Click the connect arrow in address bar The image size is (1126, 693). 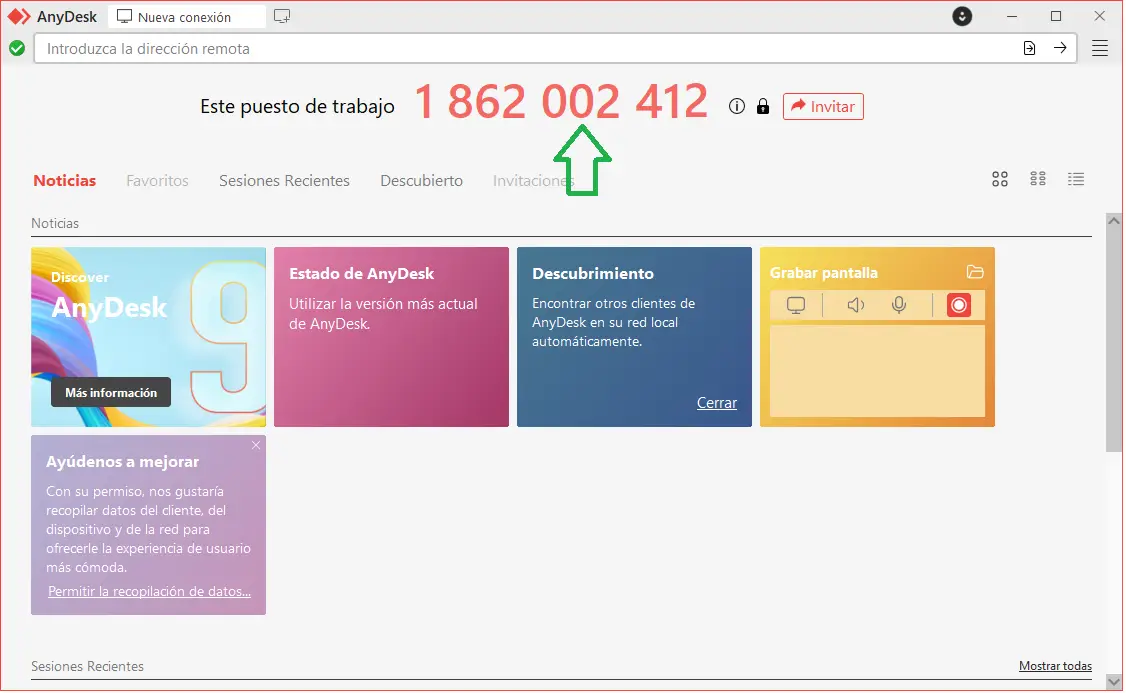(1060, 48)
